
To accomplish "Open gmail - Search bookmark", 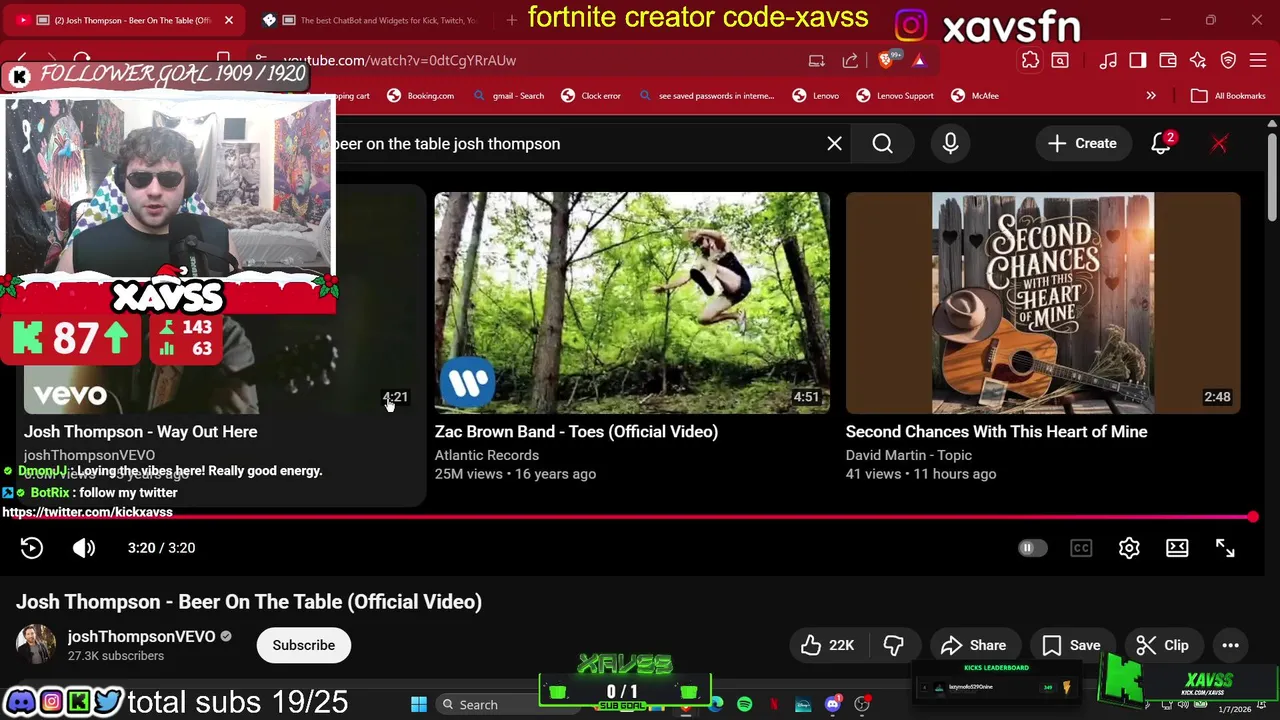I will [509, 96].
